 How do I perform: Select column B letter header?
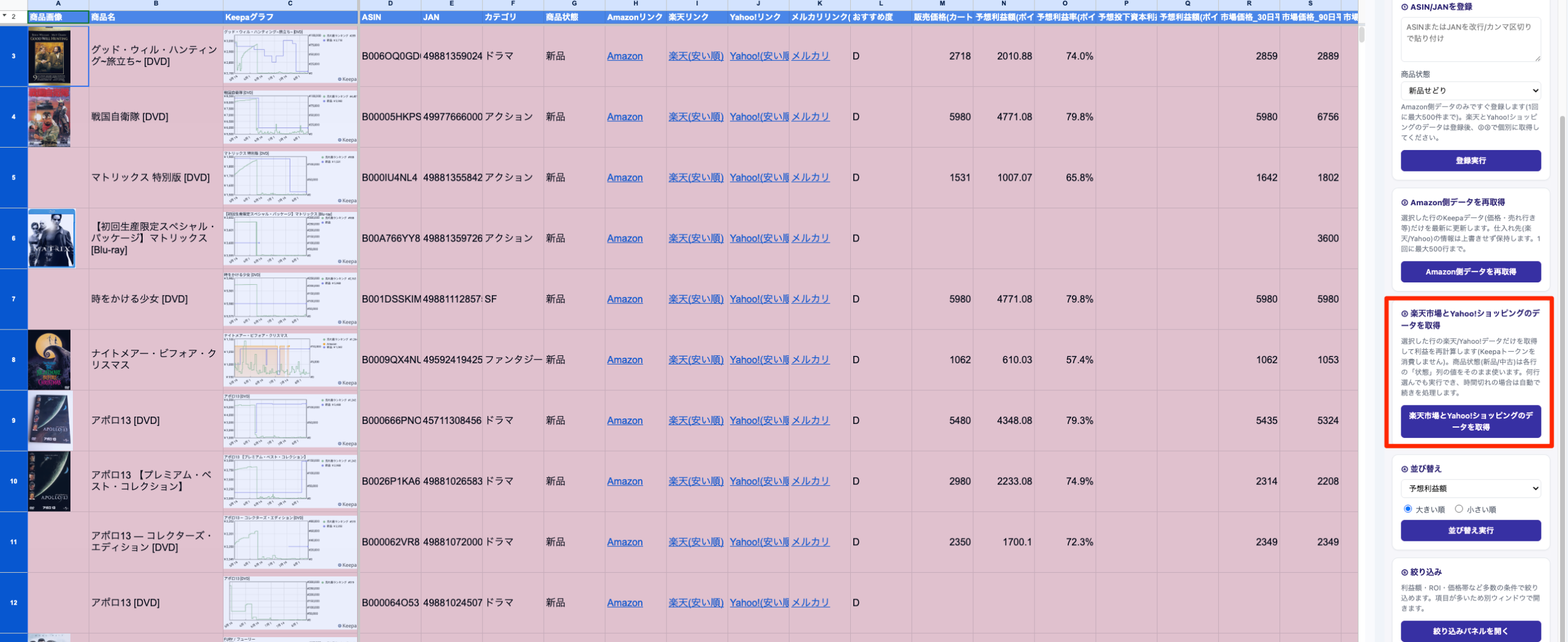coord(156,4)
